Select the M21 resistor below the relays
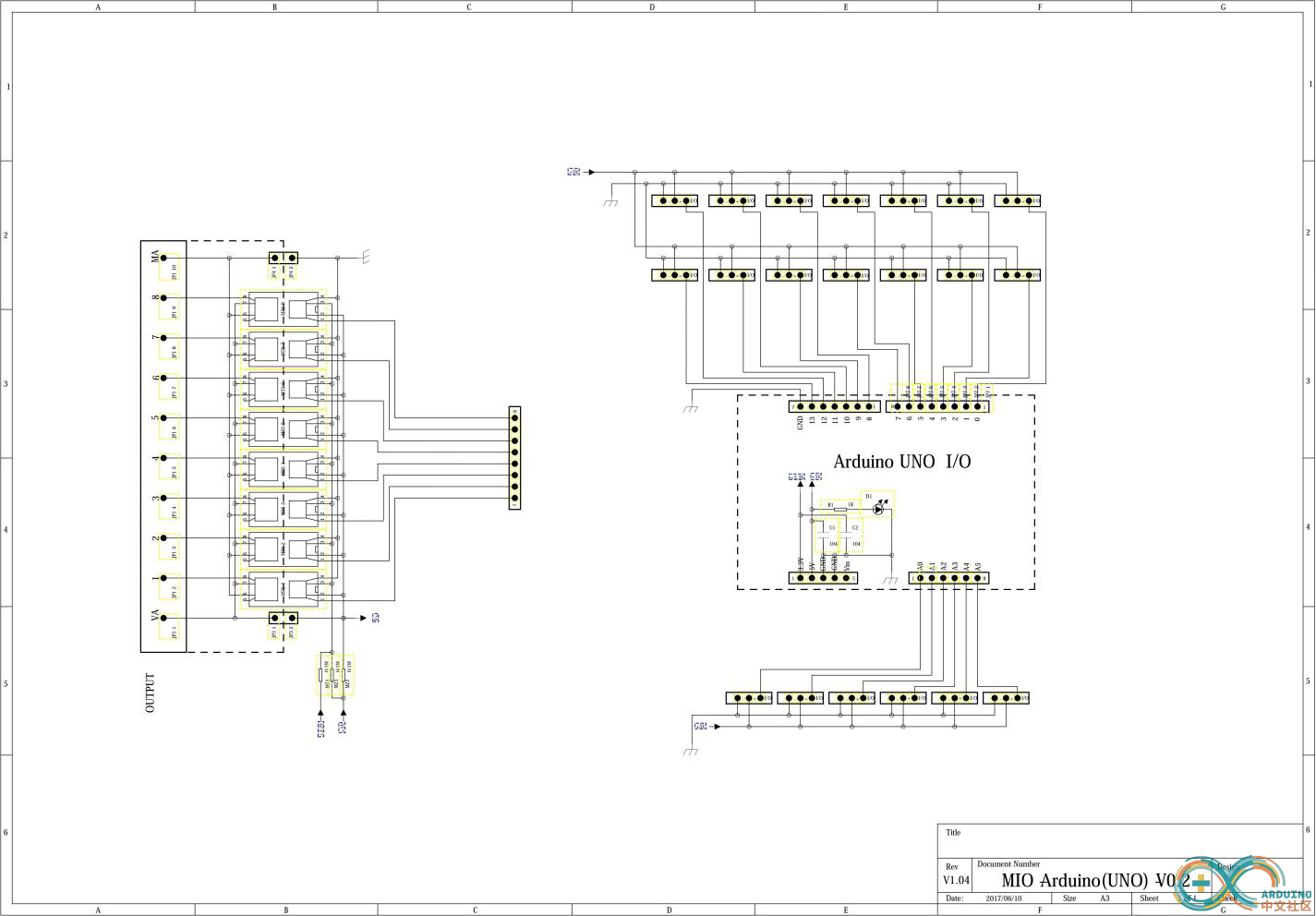 click(x=321, y=675)
